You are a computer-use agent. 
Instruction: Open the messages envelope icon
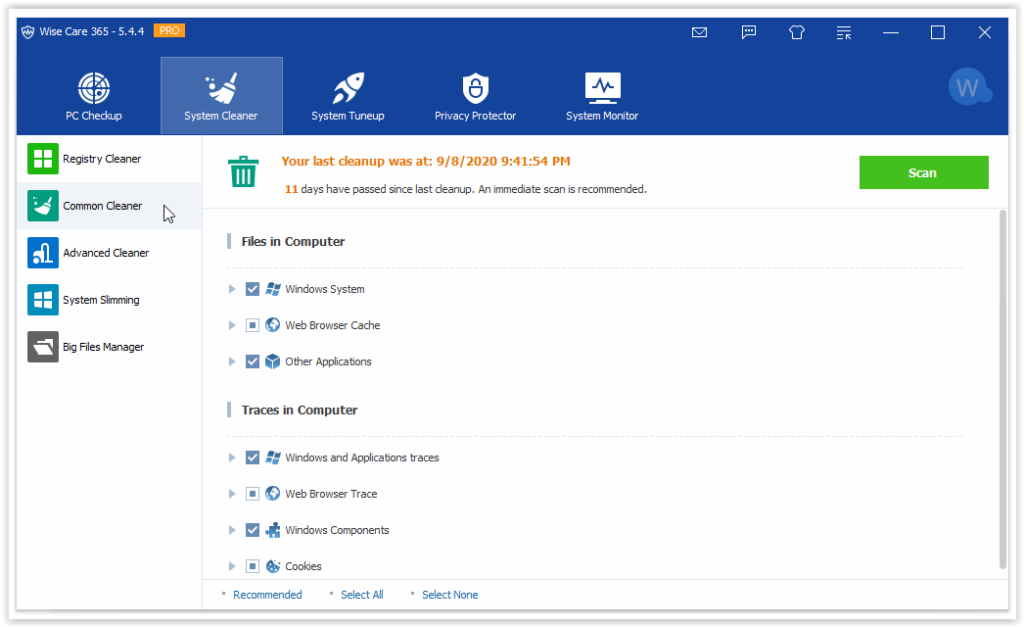pos(699,32)
